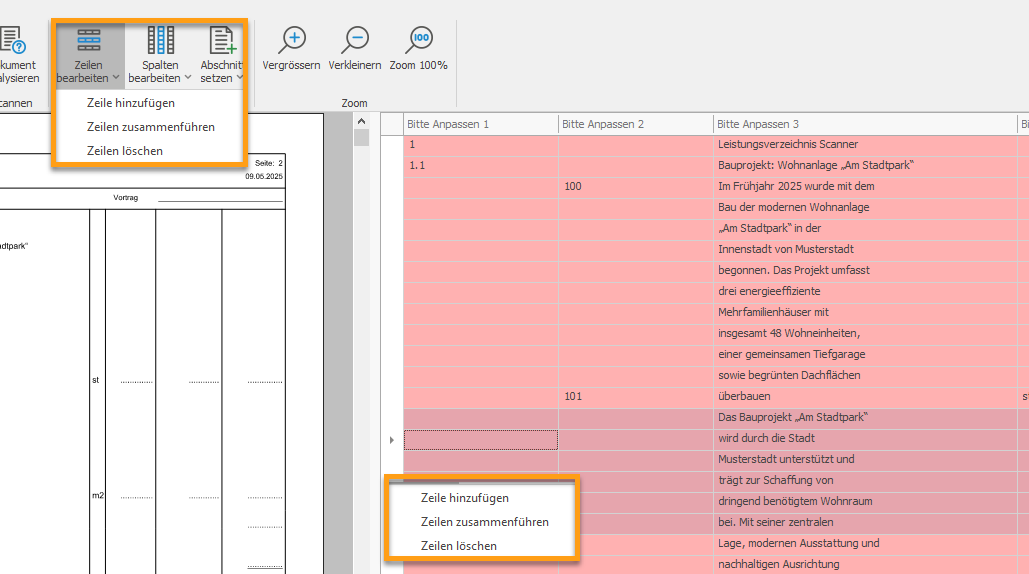
Task: Select cell 'Musterstadt unterstützt und'
Action: 865,459
